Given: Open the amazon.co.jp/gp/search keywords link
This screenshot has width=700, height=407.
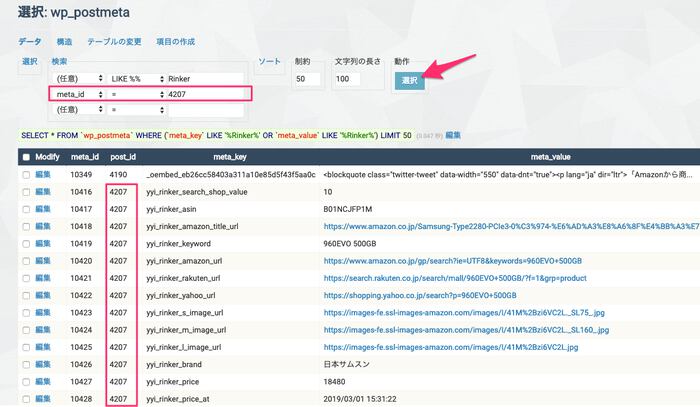Looking at the screenshot, I should click(x=453, y=261).
